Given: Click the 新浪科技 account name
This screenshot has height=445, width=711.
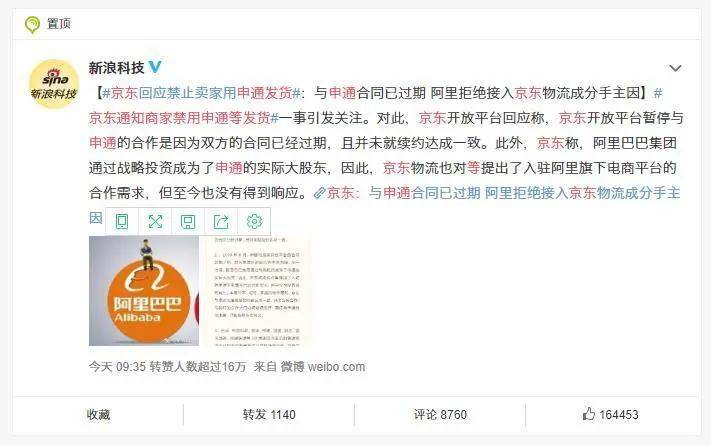Looking at the screenshot, I should click(116, 68).
